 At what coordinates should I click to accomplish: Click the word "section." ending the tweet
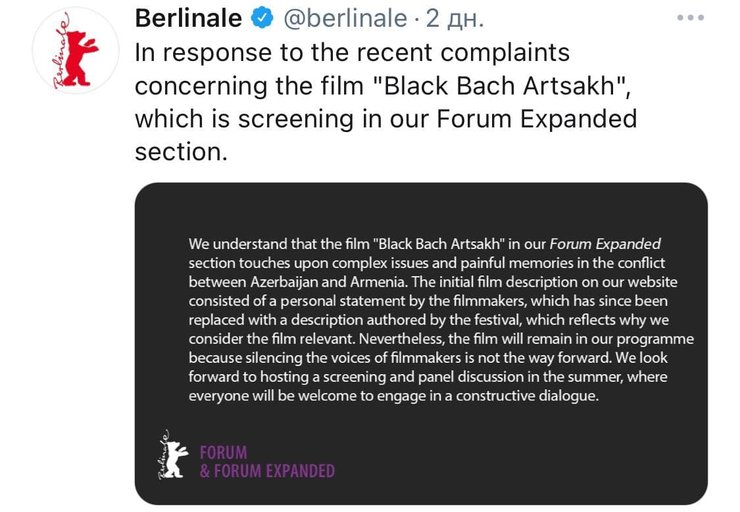pos(181,152)
